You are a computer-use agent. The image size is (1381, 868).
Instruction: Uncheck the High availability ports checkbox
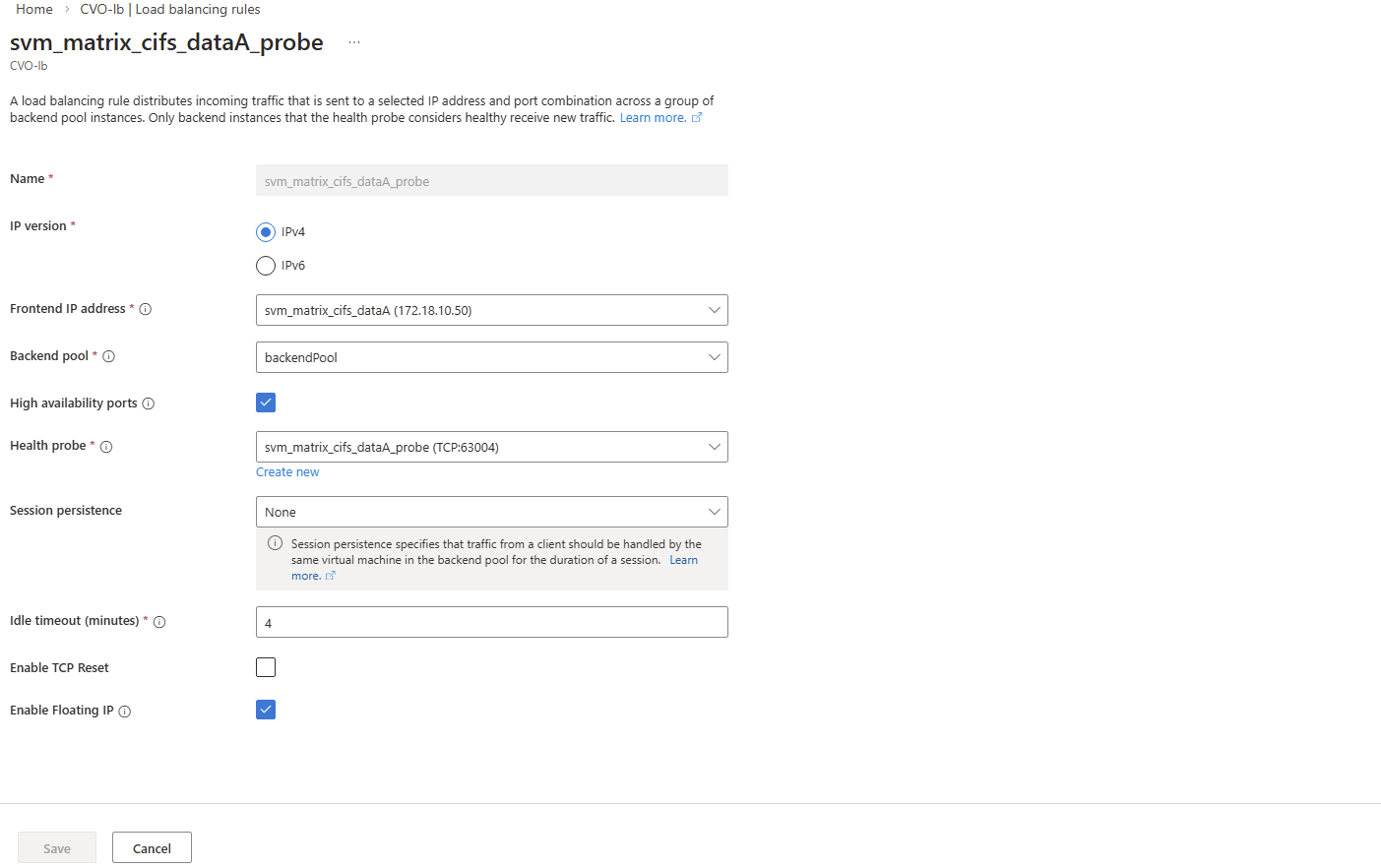click(x=266, y=403)
